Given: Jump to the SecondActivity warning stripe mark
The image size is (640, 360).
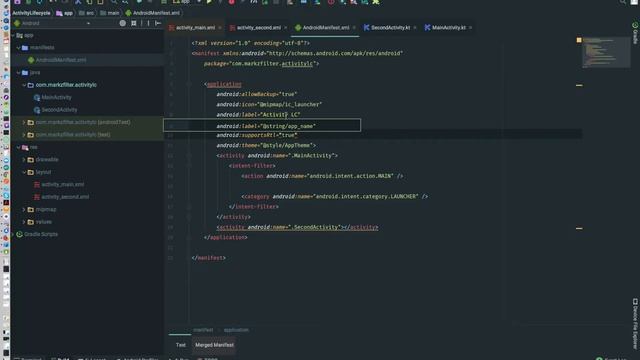Looking at the screenshot, I should [x=579, y=229].
